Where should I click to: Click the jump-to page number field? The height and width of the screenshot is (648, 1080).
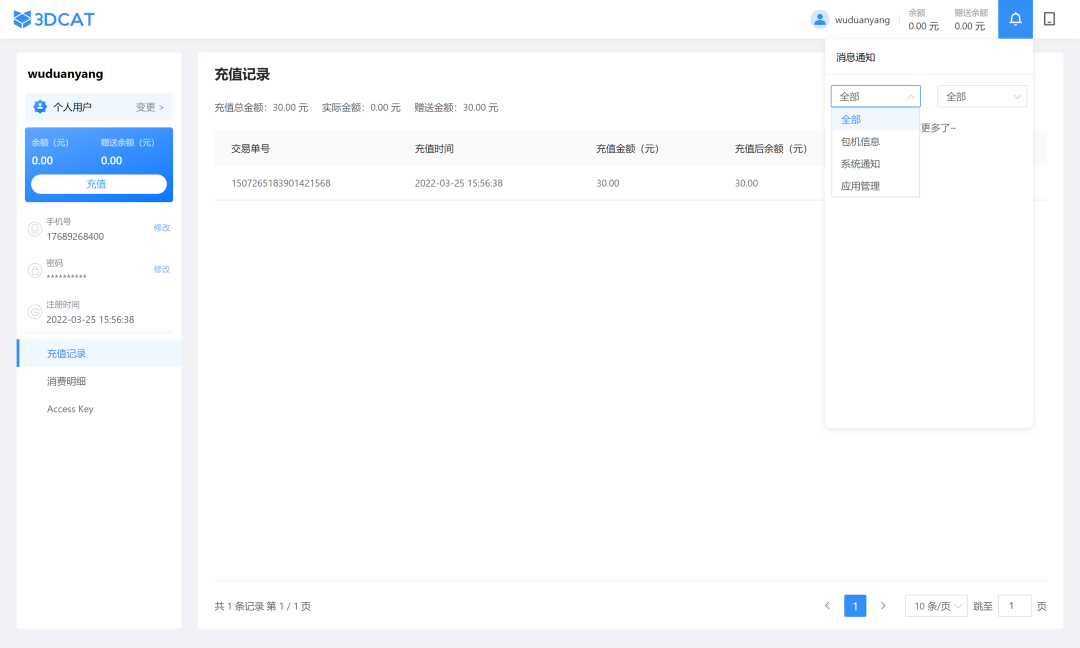[x=1014, y=606]
